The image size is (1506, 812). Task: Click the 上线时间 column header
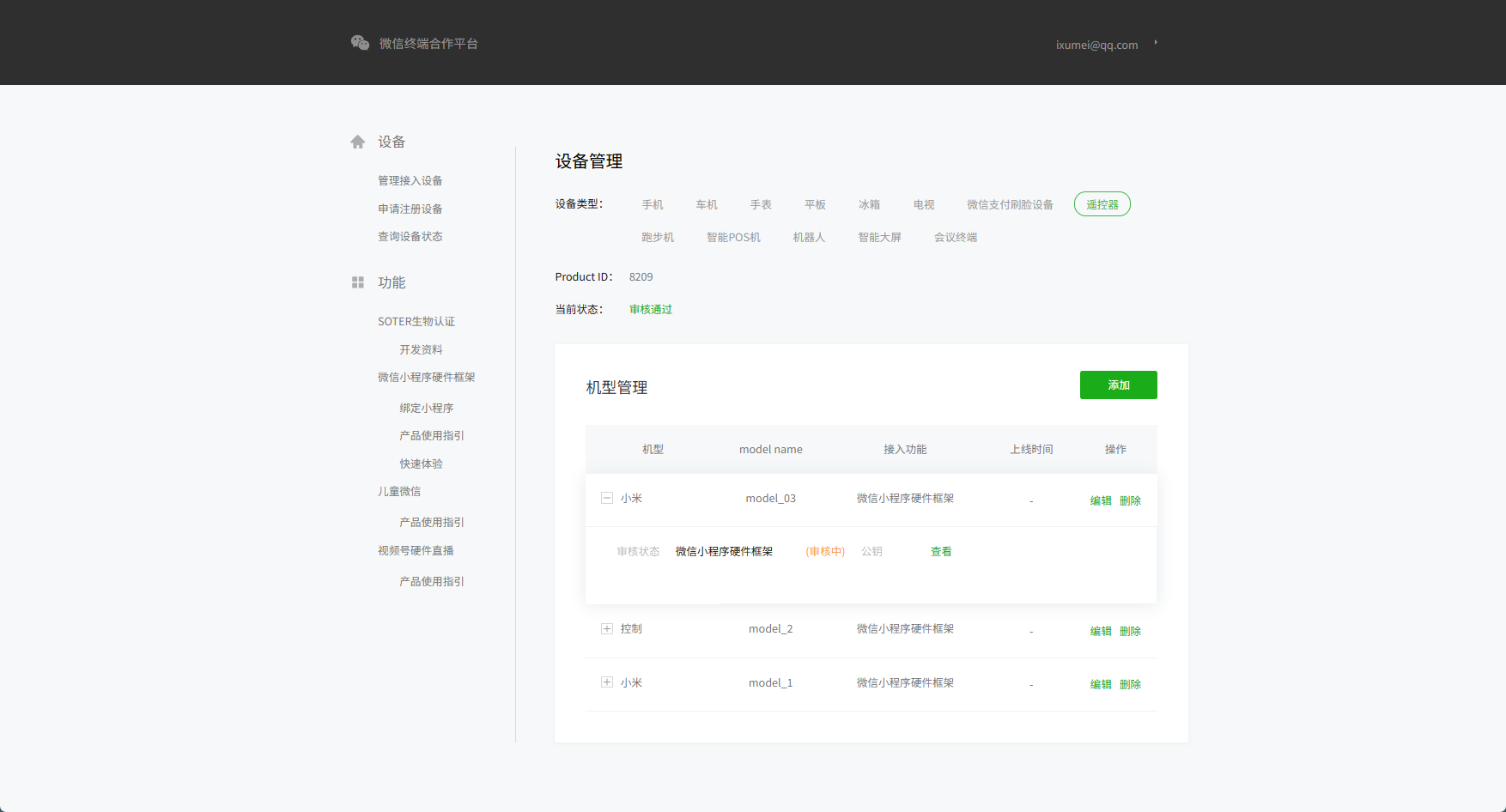[1031, 449]
